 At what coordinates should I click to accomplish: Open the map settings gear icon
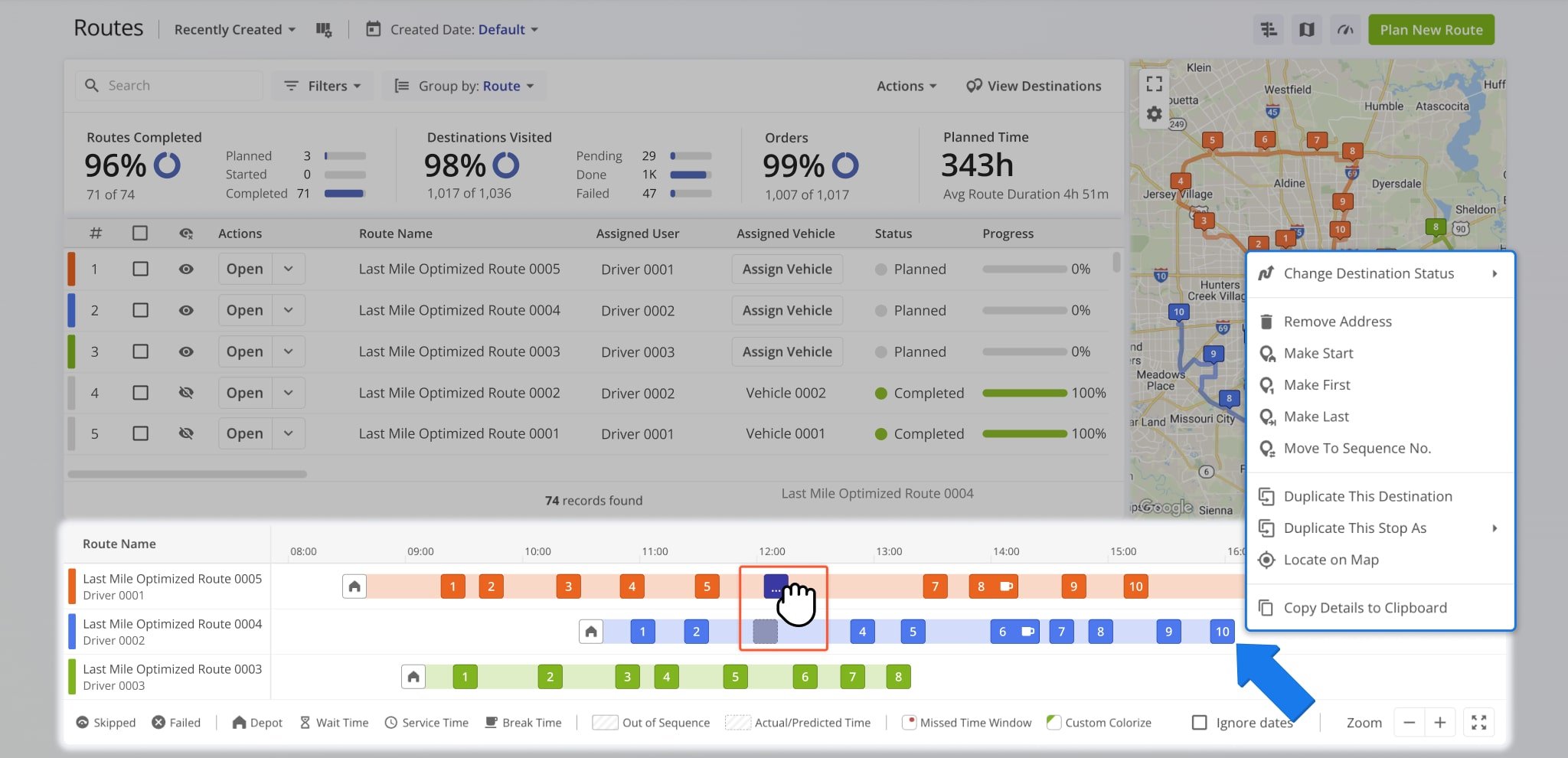pyautogui.click(x=1154, y=113)
